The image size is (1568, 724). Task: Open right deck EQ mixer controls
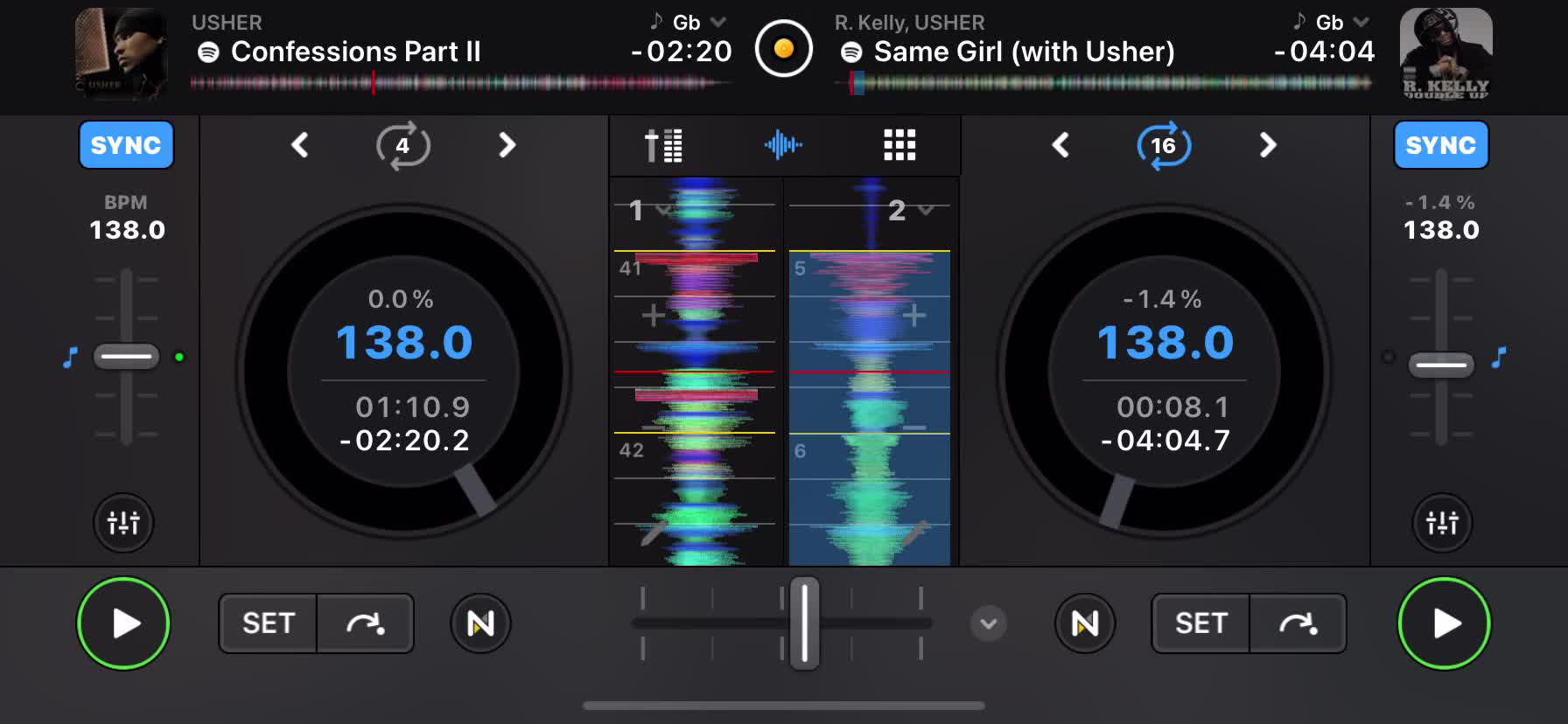coord(1442,523)
